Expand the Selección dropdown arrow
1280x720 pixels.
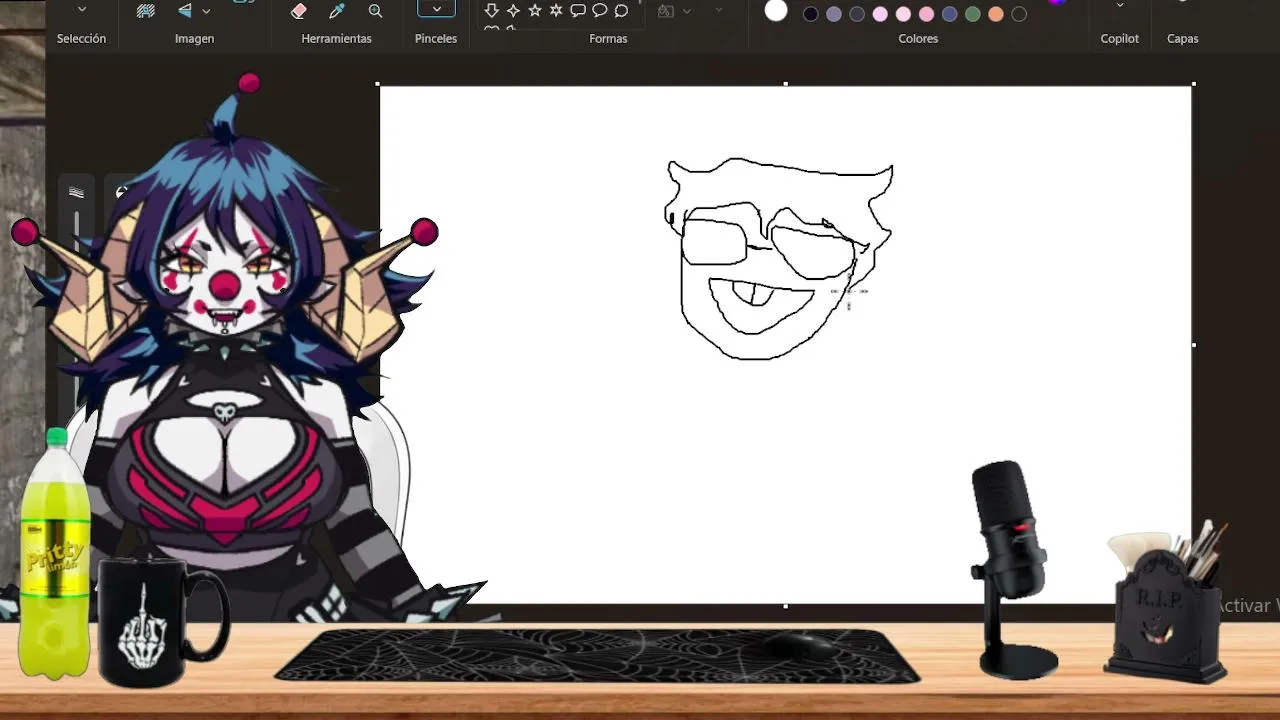(82, 10)
